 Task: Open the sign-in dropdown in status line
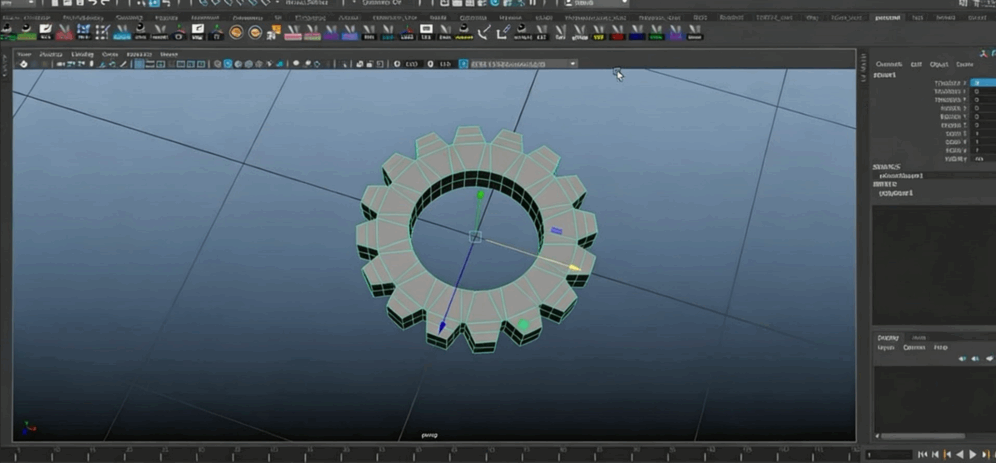coord(596,3)
